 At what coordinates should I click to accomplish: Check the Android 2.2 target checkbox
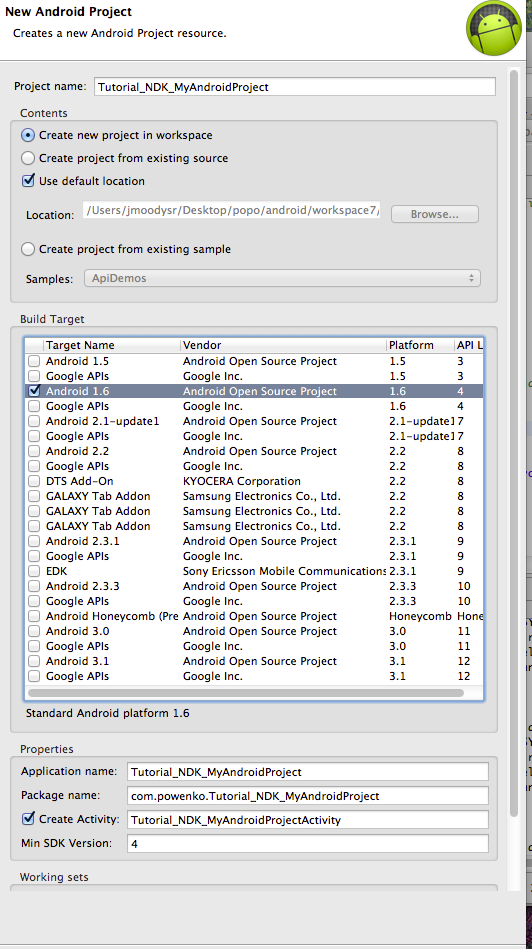click(34, 452)
